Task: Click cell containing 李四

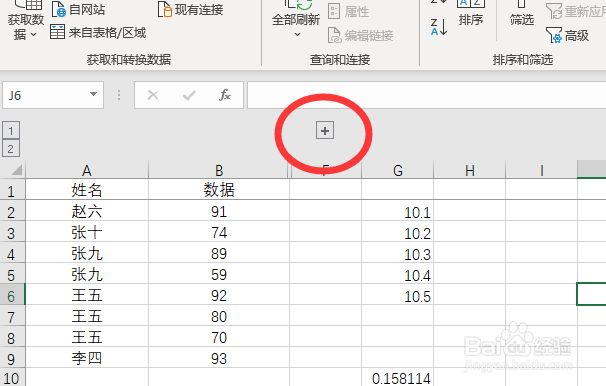Action: pos(87,357)
